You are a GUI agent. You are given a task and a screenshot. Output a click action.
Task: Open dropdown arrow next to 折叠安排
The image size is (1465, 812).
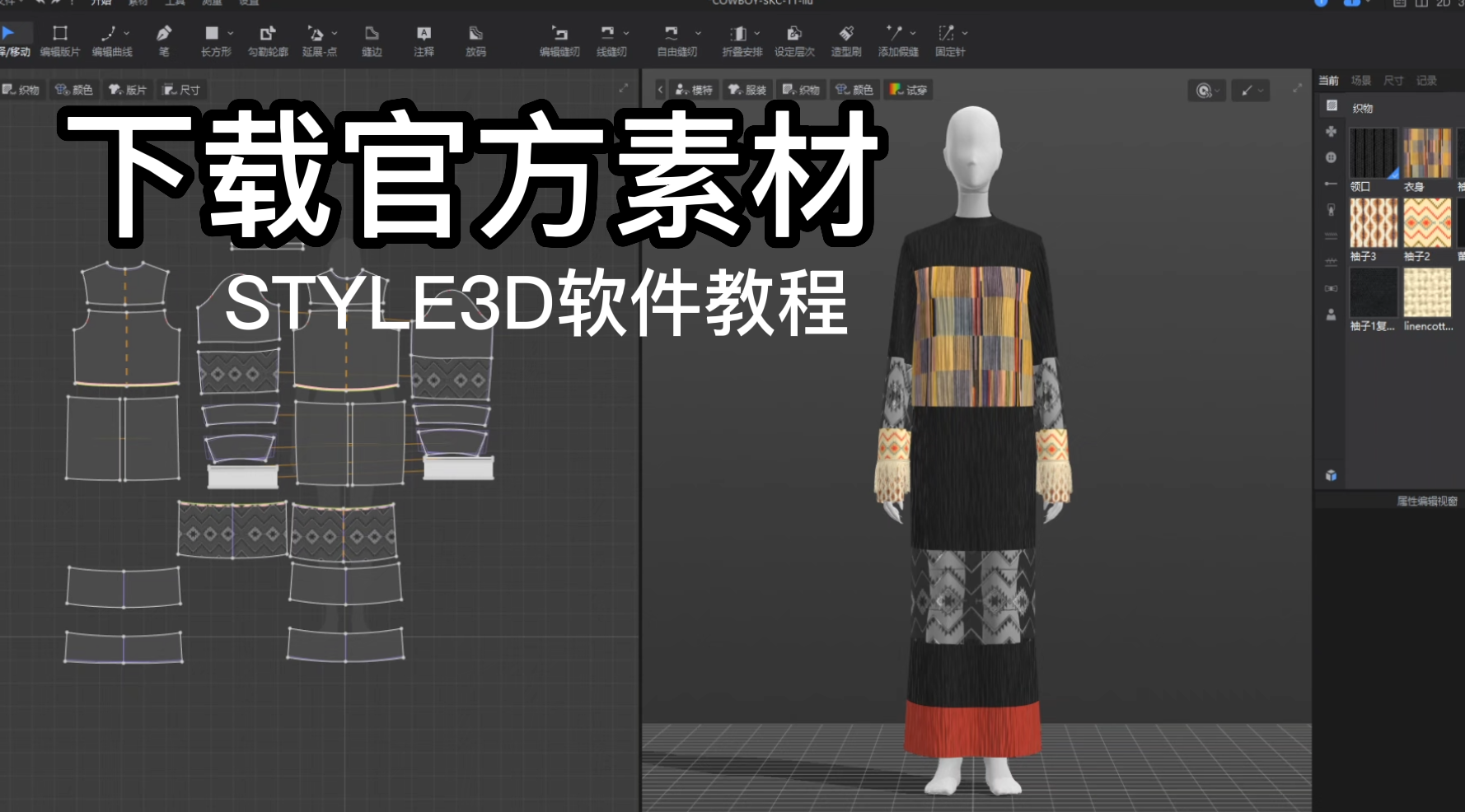(757, 33)
